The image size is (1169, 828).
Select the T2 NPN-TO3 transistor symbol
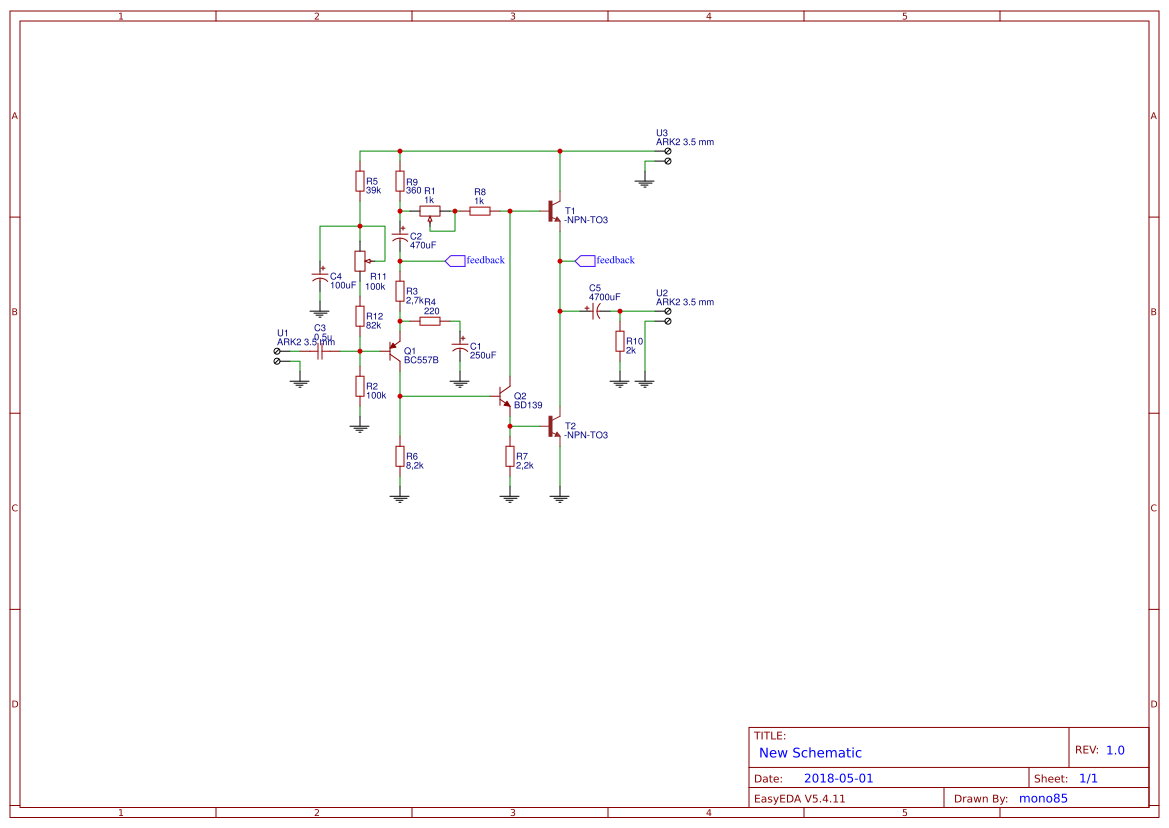coord(554,426)
